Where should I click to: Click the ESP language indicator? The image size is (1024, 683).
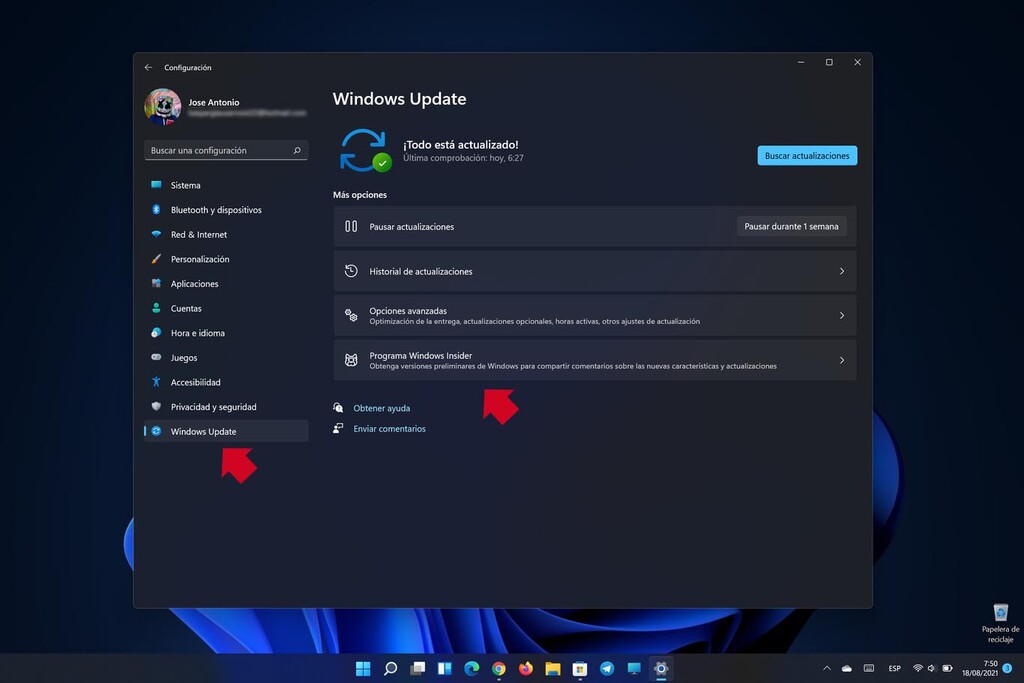[895, 668]
